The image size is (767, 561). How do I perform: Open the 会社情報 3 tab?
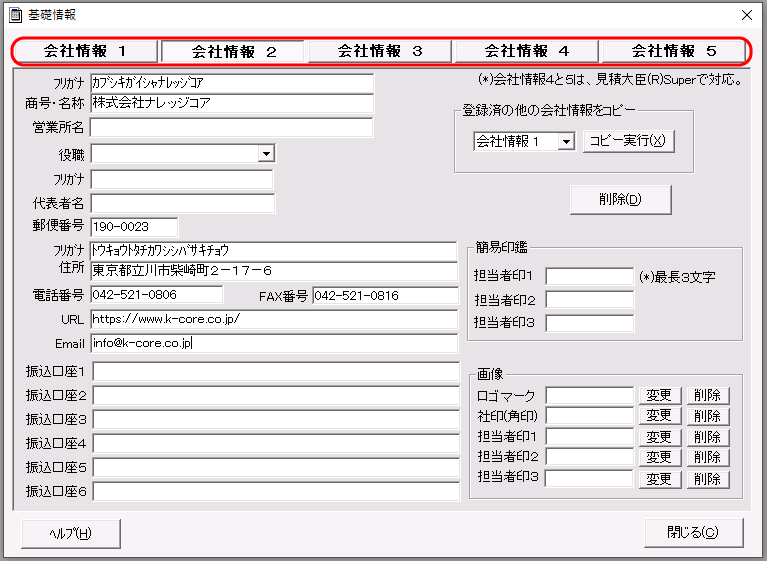(379, 51)
